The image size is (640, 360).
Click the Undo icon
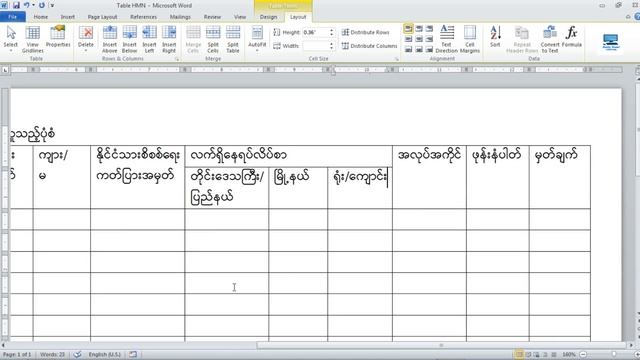point(27,5)
